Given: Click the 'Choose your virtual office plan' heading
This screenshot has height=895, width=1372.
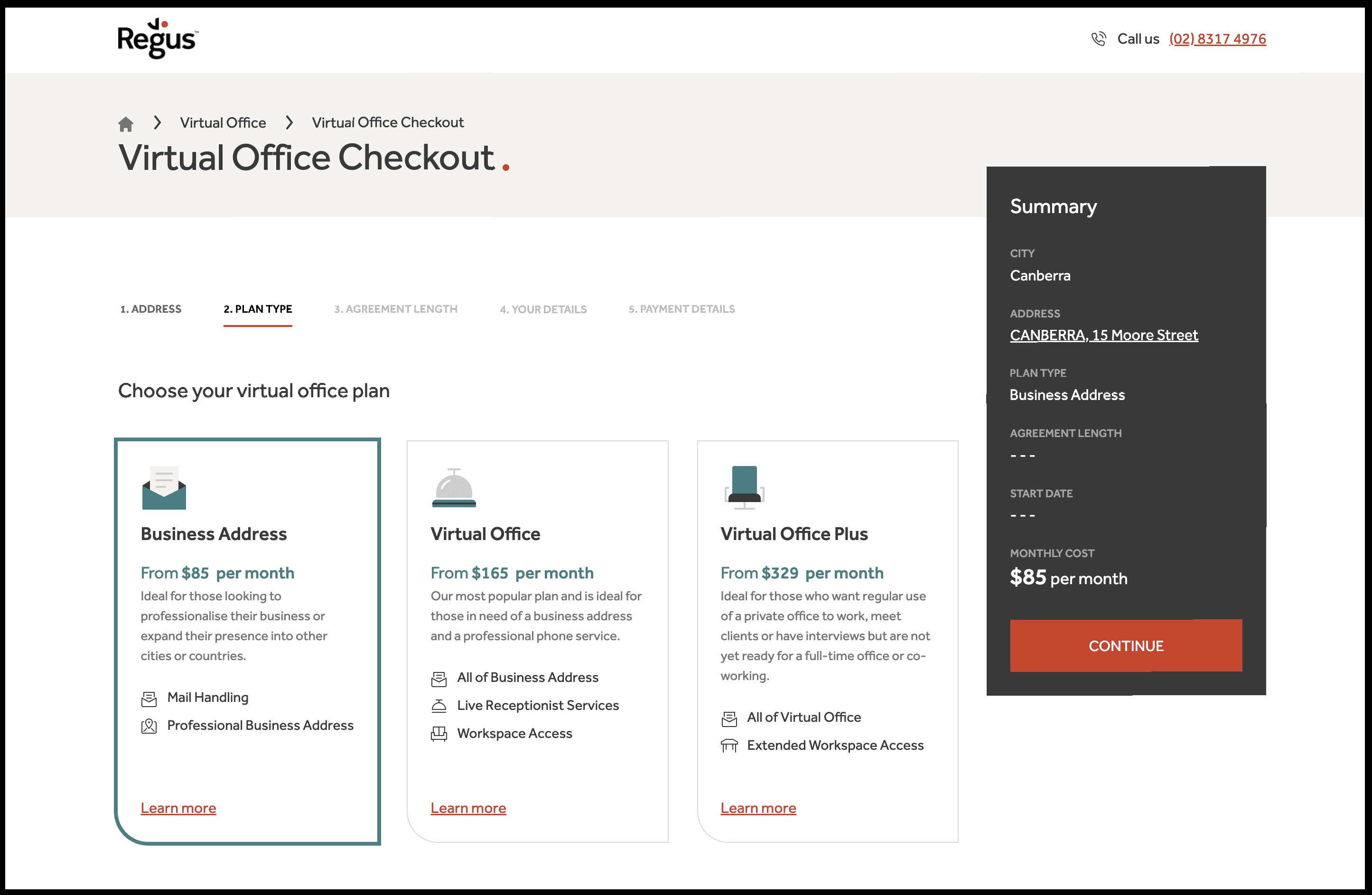Looking at the screenshot, I should (x=253, y=391).
